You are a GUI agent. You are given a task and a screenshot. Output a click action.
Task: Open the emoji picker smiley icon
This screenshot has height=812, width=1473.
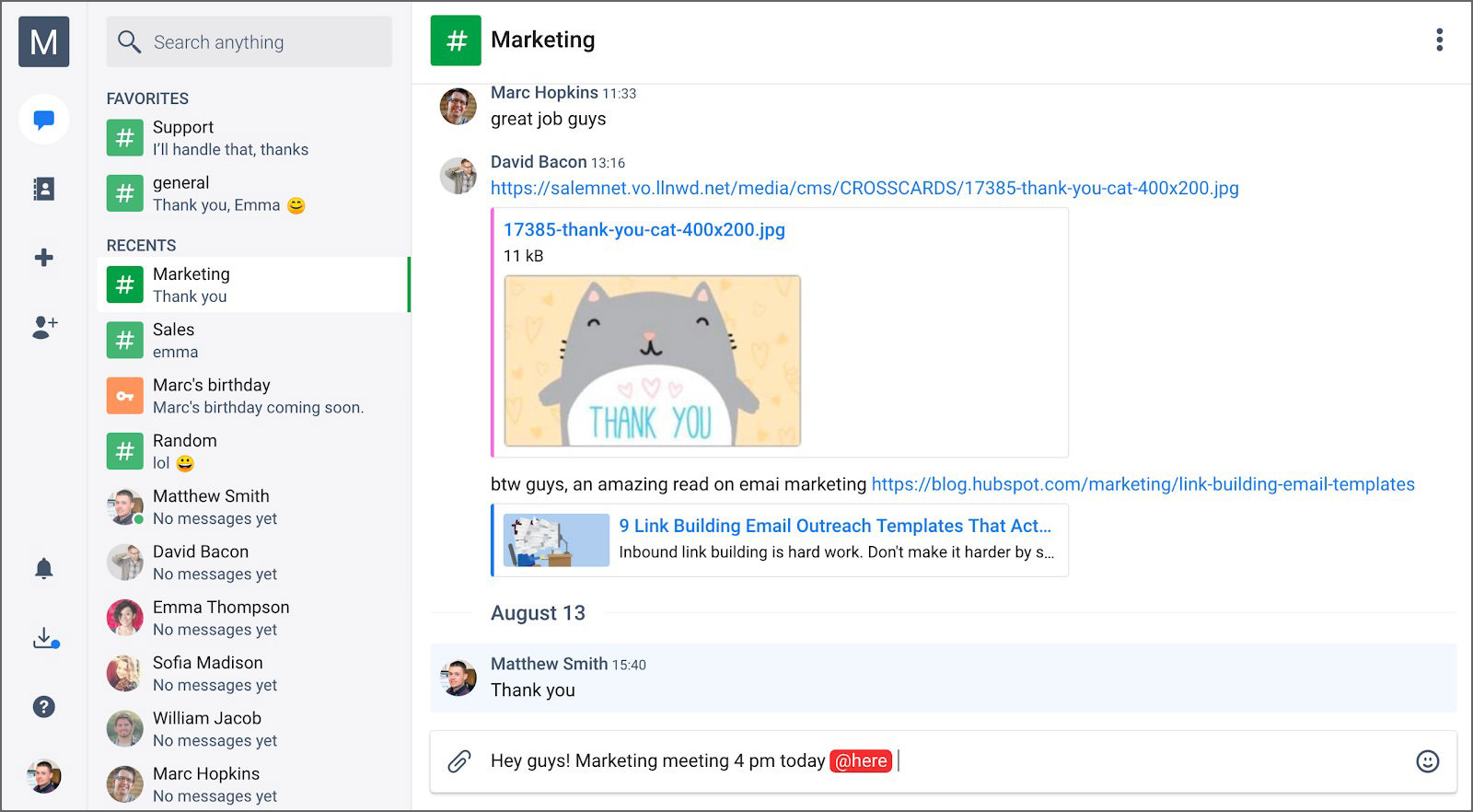click(x=1427, y=761)
